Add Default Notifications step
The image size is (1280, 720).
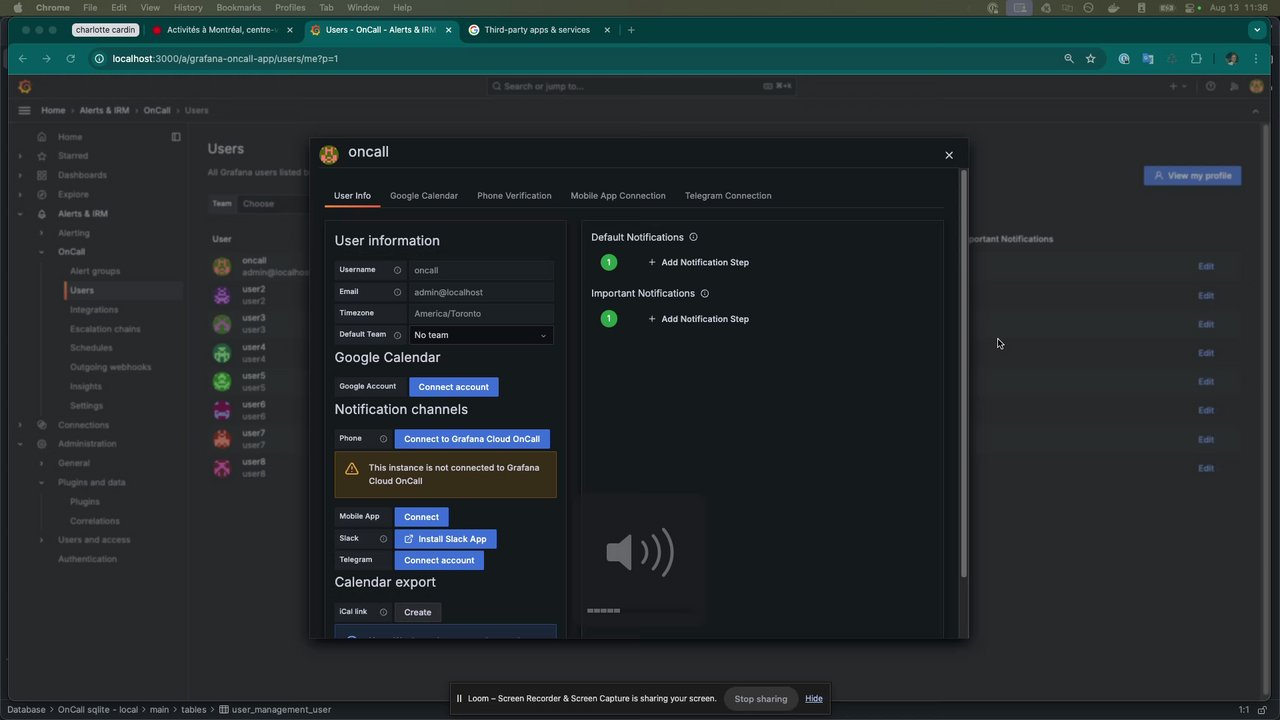click(x=698, y=263)
